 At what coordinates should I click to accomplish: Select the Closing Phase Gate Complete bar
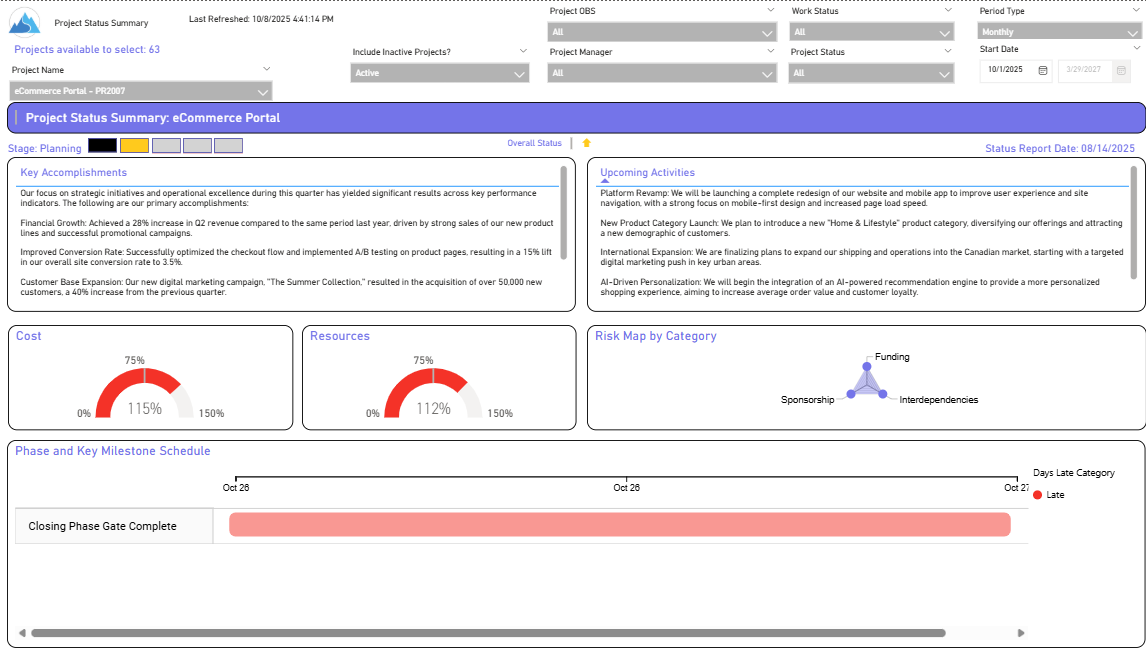click(619, 525)
